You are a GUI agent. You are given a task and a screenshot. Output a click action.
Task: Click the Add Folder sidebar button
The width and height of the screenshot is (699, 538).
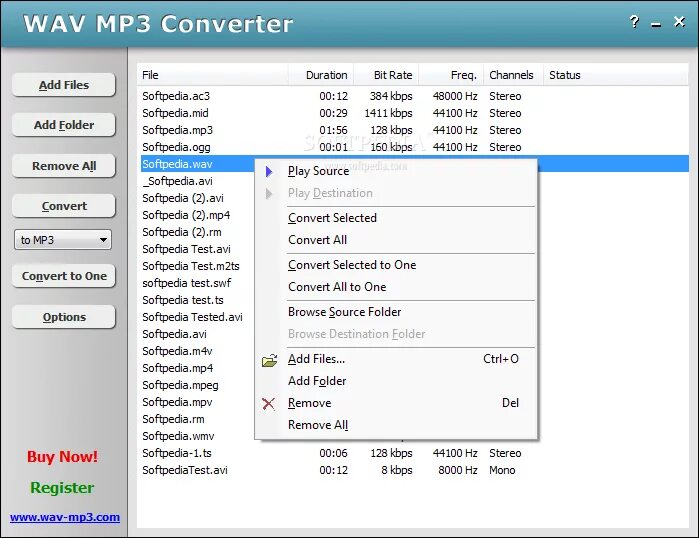point(64,125)
